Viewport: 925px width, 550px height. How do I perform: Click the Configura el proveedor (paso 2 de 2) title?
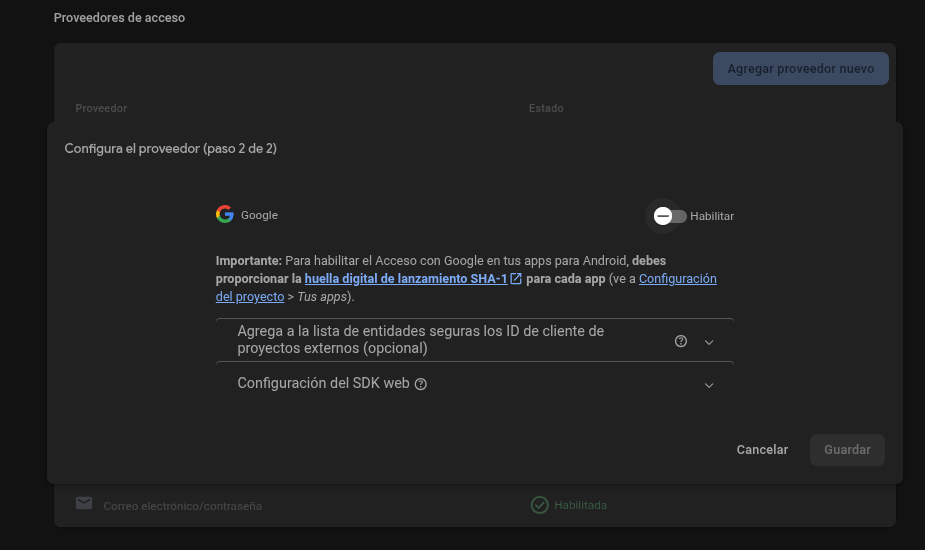(x=170, y=149)
